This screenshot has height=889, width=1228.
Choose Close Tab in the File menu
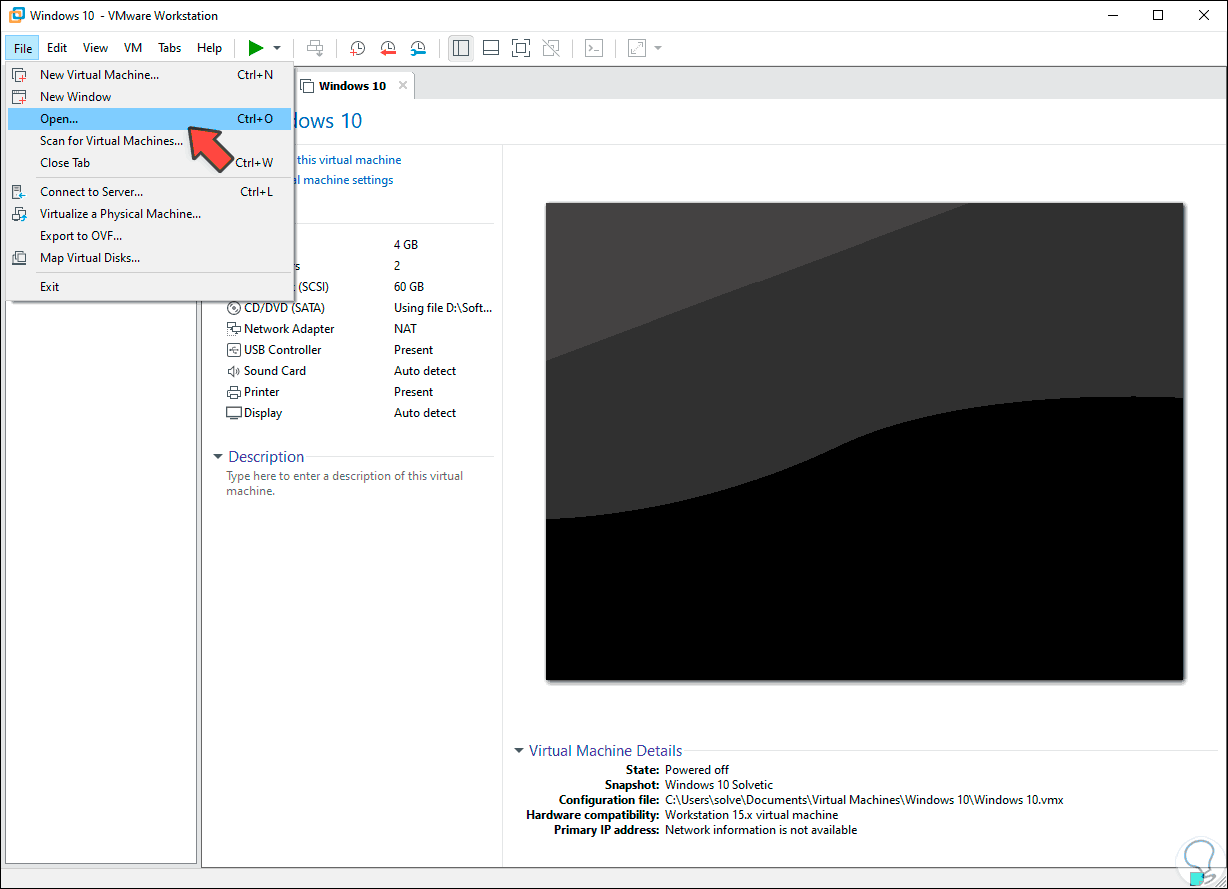point(149,163)
